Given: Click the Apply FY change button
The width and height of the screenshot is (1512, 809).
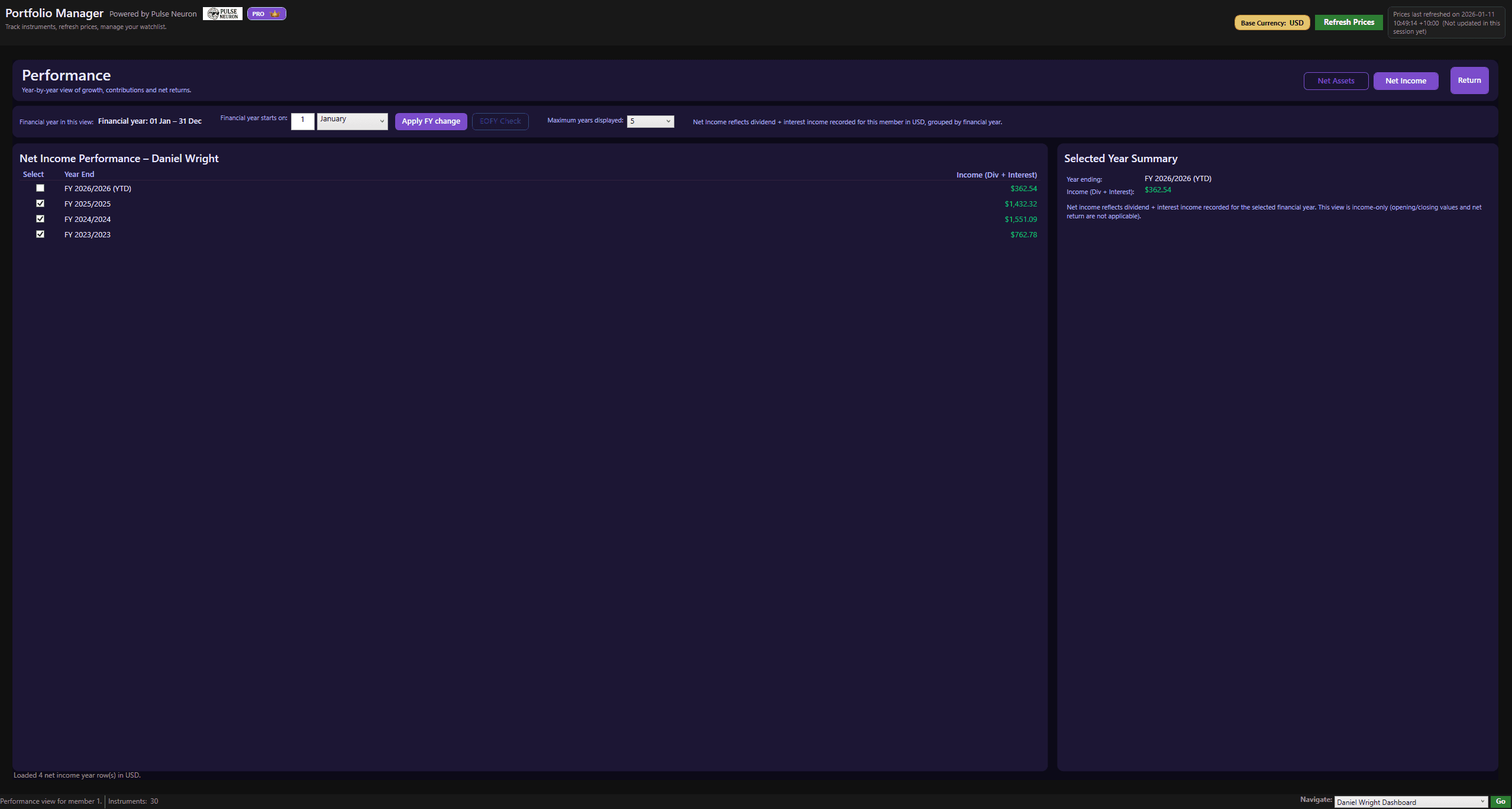Looking at the screenshot, I should point(431,121).
